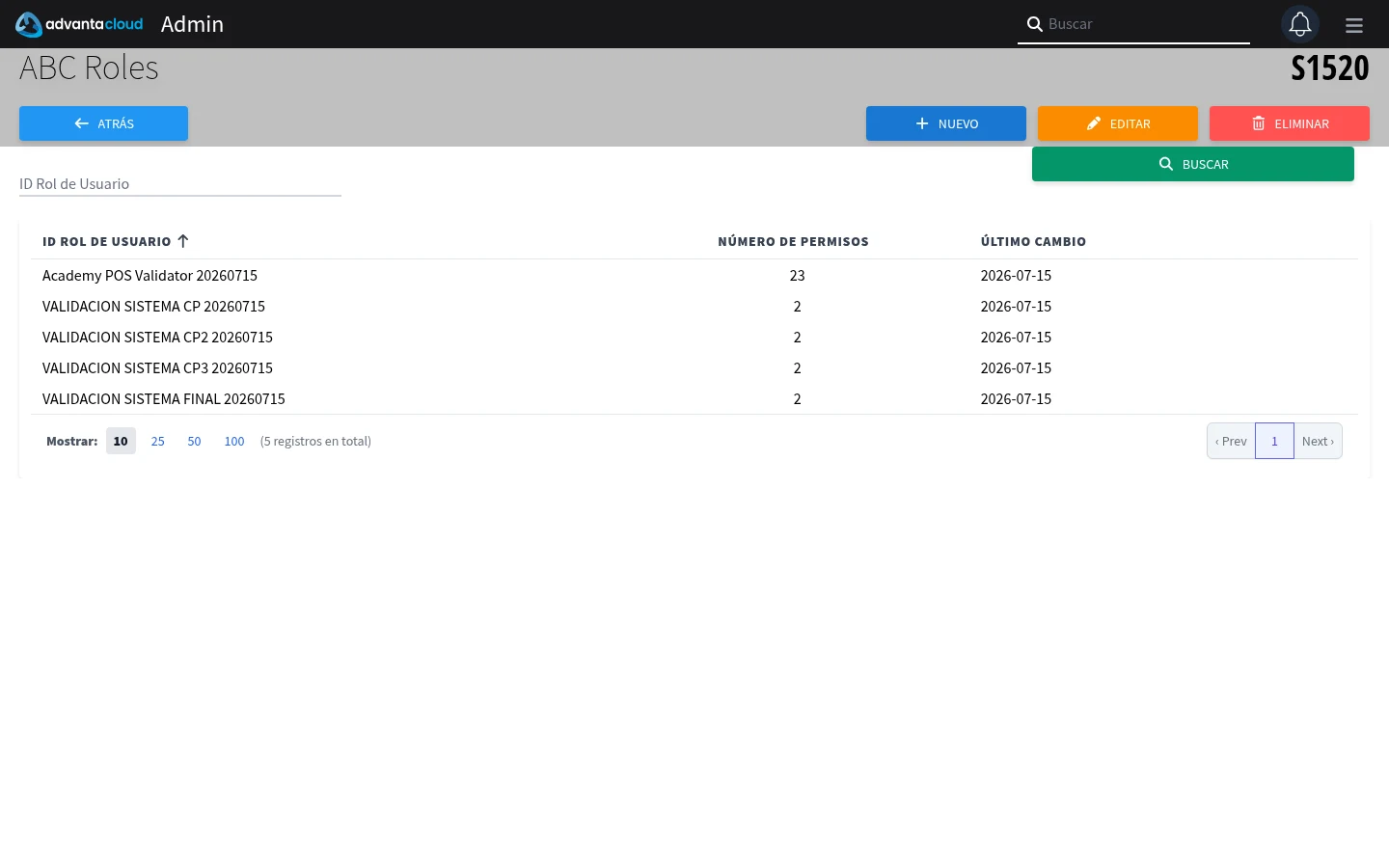Click permissions count 23
This screenshot has width=1389, height=868.
click(797, 276)
